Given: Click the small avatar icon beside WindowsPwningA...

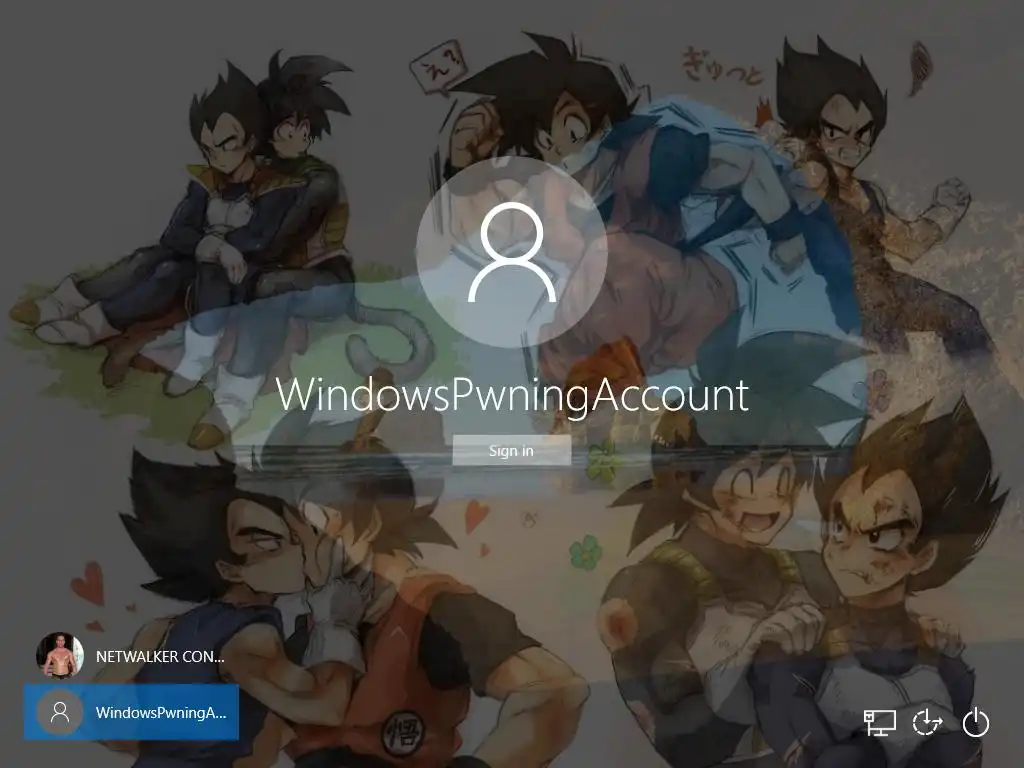Looking at the screenshot, I should pyautogui.click(x=59, y=712).
